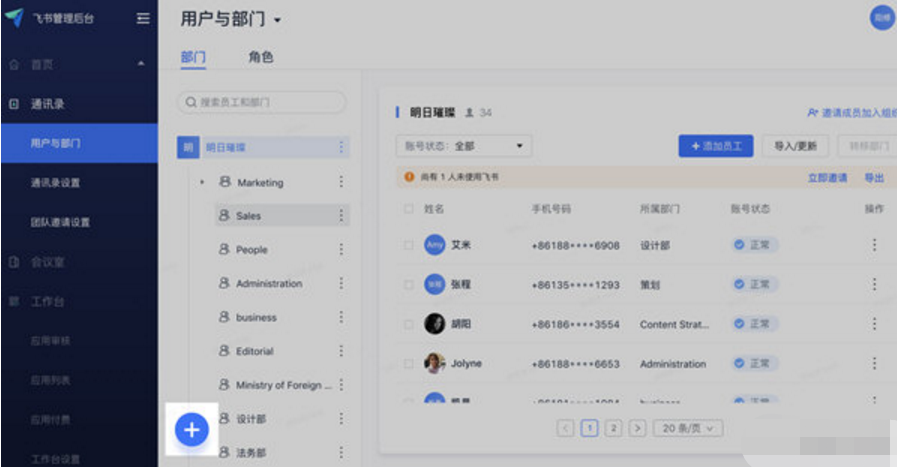Select the Sales department row

tap(282, 216)
